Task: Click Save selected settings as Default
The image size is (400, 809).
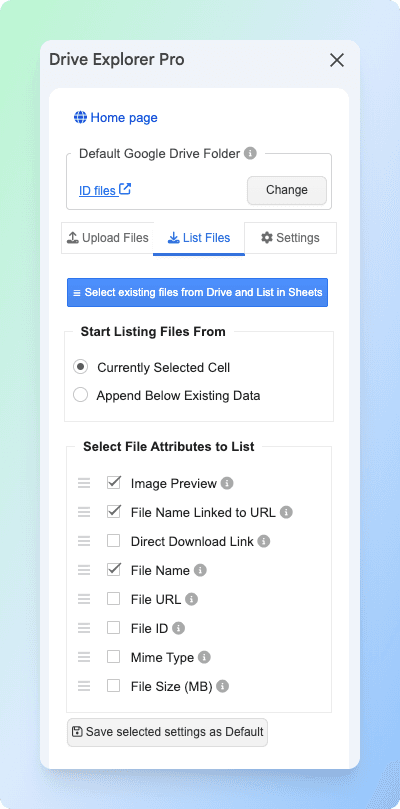Action: pyautogui.click(x=167, y=732)
